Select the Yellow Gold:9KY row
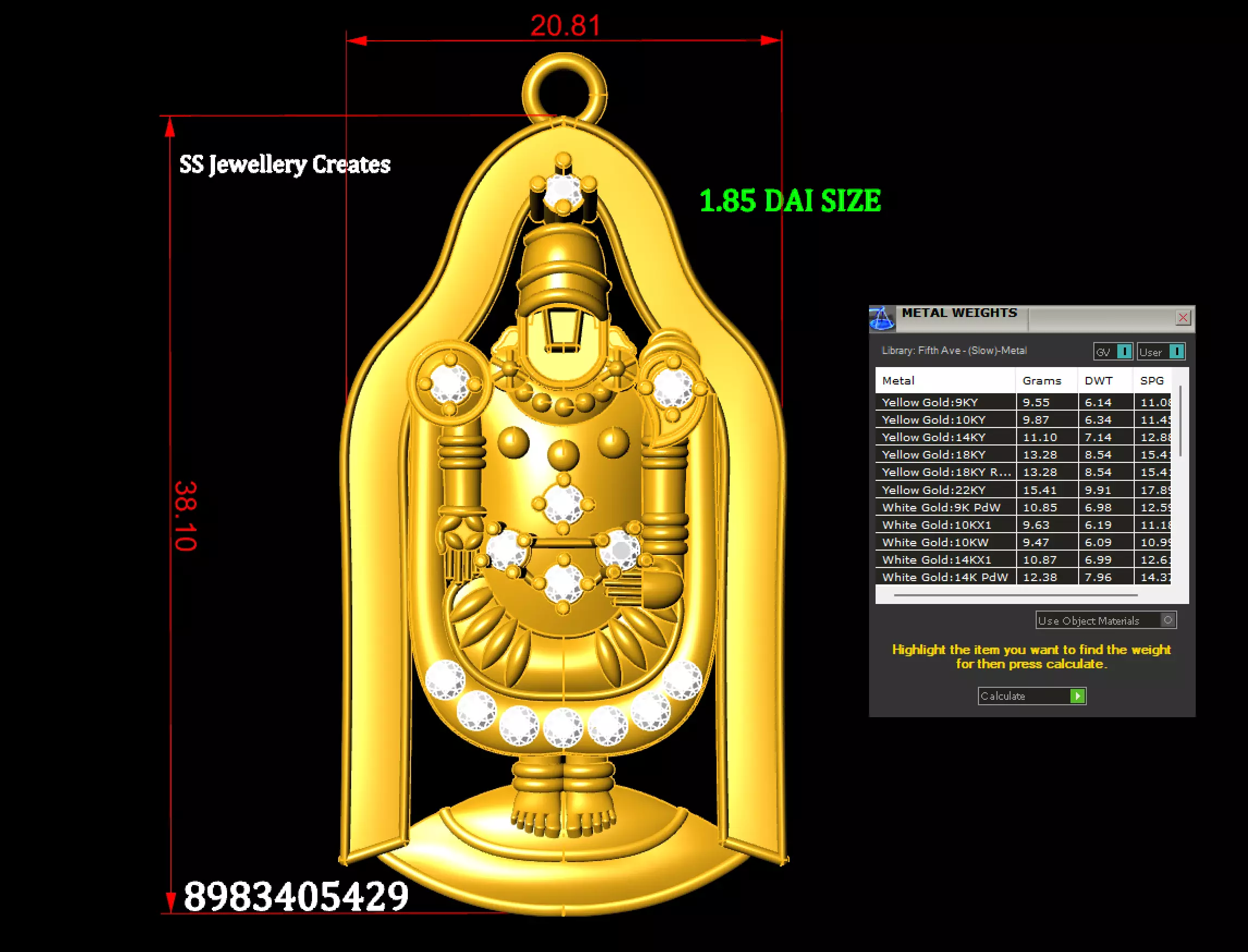The height and width of the screenshot is (952, 1248). click(x=1023, y=402)
